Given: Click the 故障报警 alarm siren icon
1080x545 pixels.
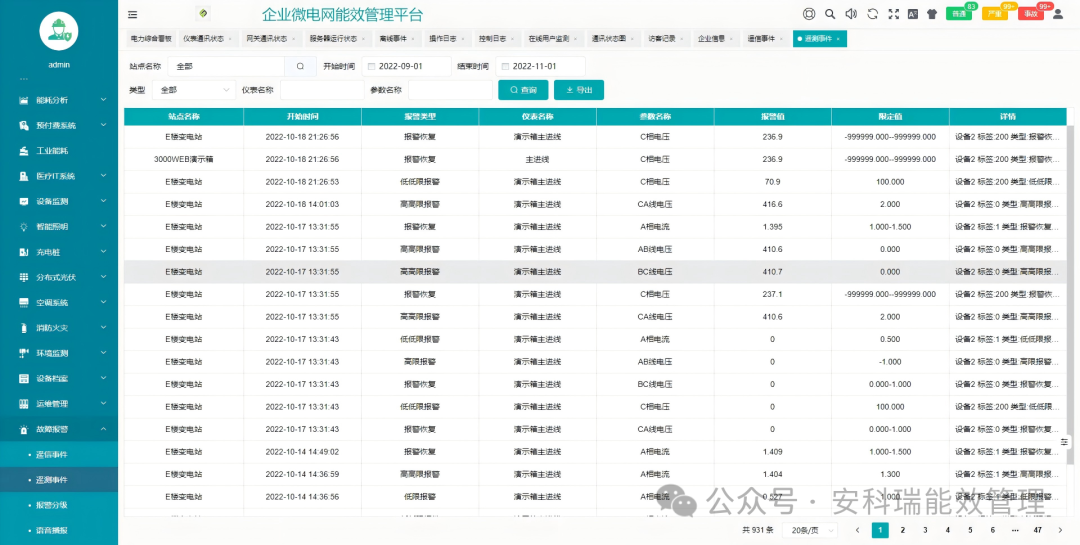Looking at the screenshot, I should (23, 429).
